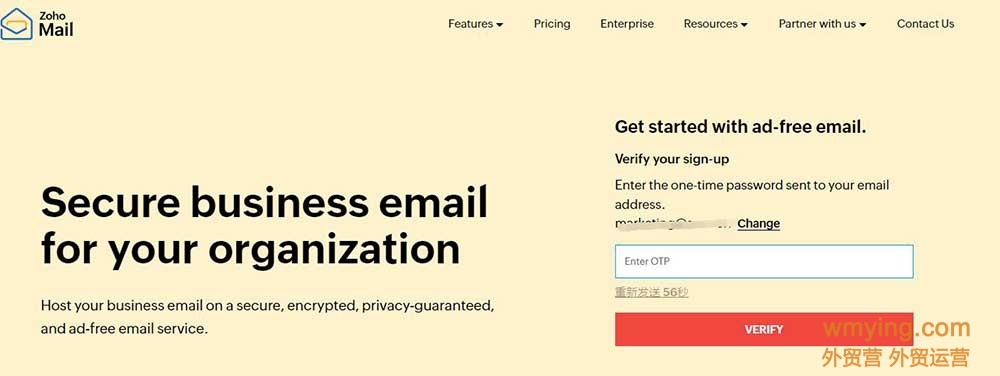The width and height of the screenshot is (1000, 376).
Task: Click the red VERIFY button
Action: coord(764,329)
